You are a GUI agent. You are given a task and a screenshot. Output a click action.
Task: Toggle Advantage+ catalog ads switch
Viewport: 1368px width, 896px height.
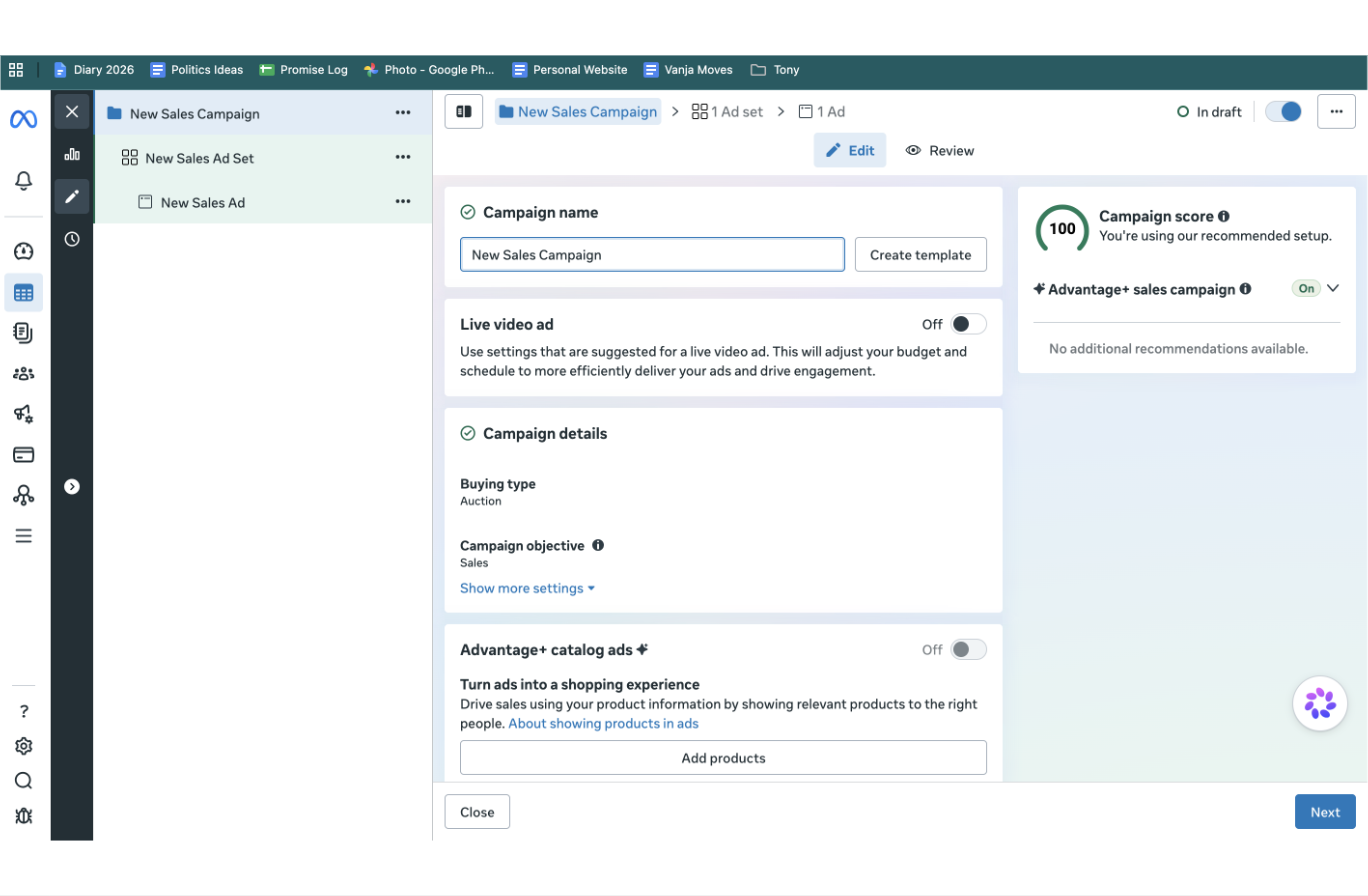(x=968, y=650)
